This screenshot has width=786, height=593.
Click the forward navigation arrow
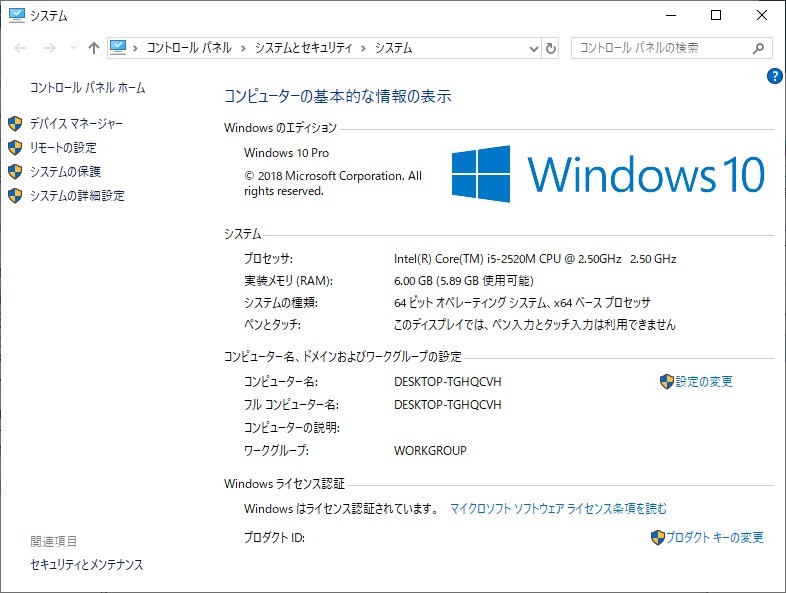[49, 48]
